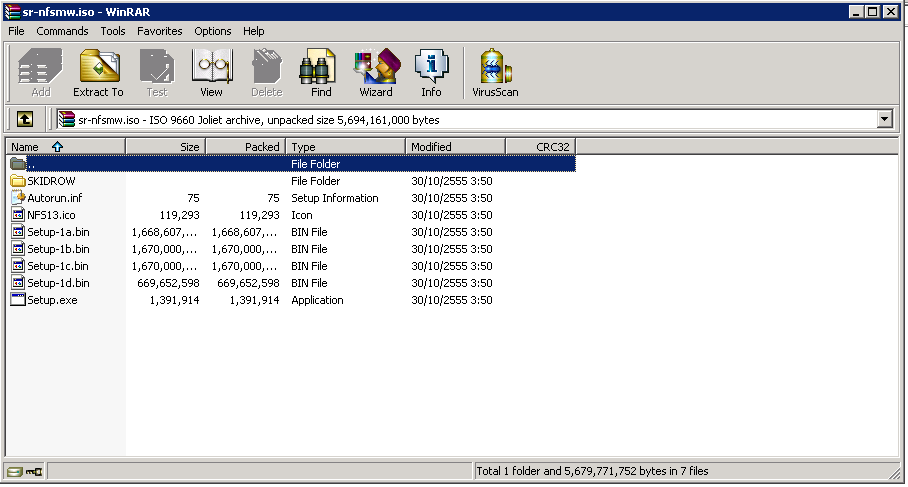Sort by the Modified column header
908x487 pixels.
pos(455,147)
